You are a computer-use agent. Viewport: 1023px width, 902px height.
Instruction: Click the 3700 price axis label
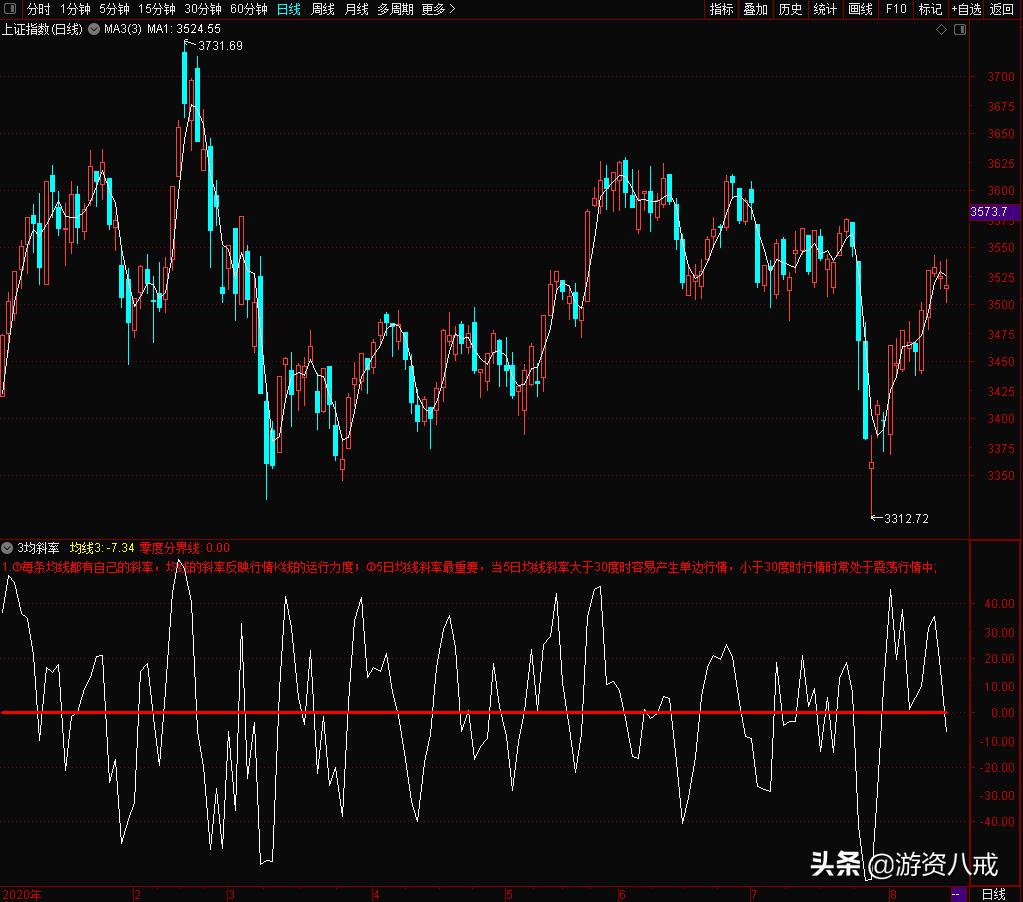[1001, 77]
